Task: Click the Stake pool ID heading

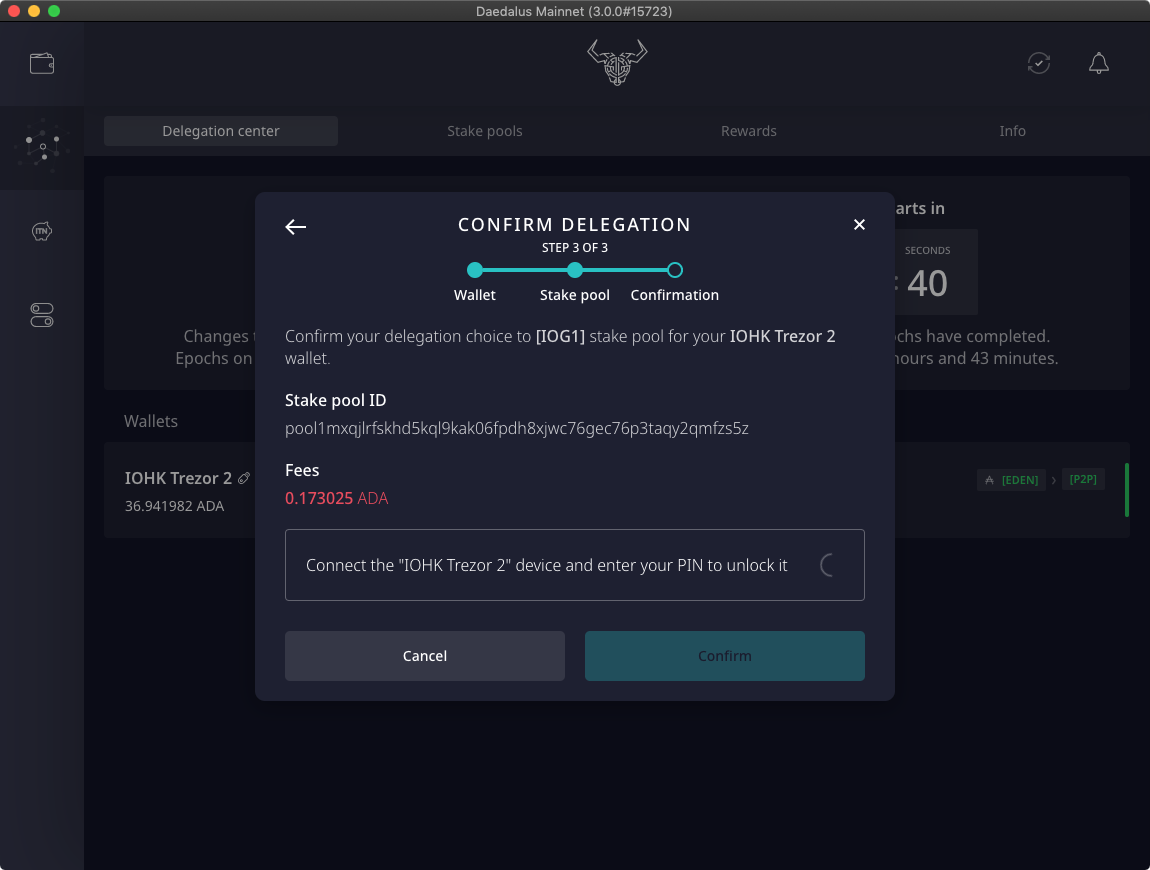Action: click(336, 401)
